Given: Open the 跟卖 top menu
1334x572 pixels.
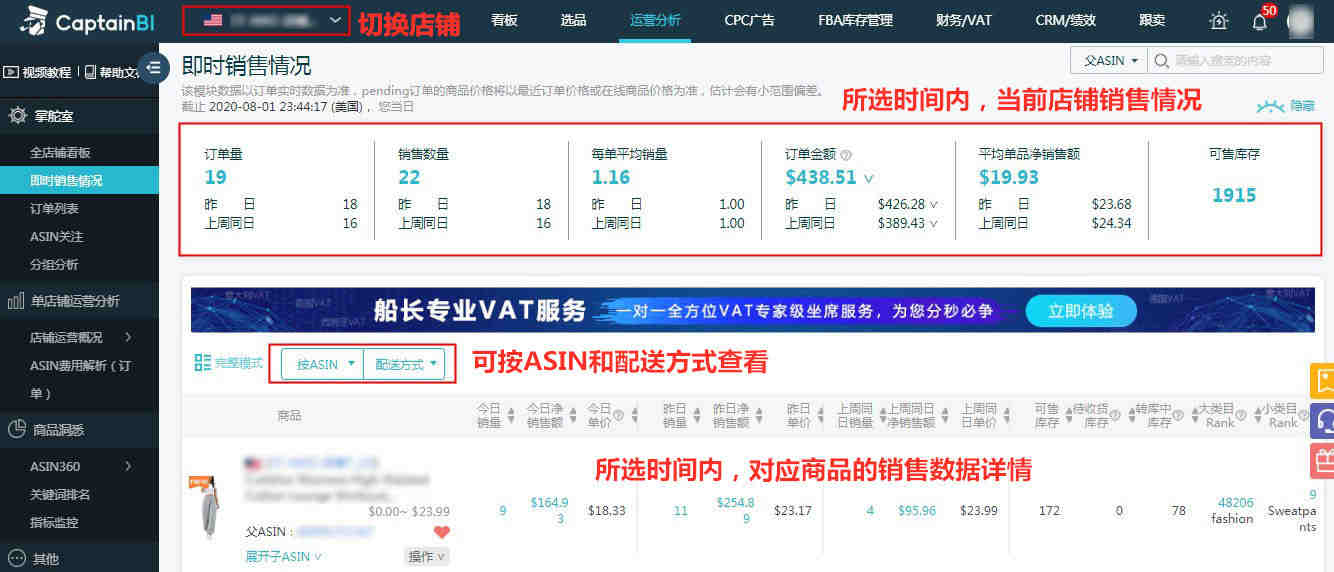Looking at the screenshot, I should [1151, 20].
